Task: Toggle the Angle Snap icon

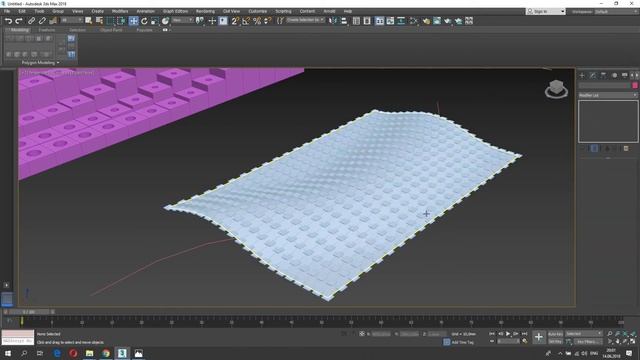Action: click(246, 21)
